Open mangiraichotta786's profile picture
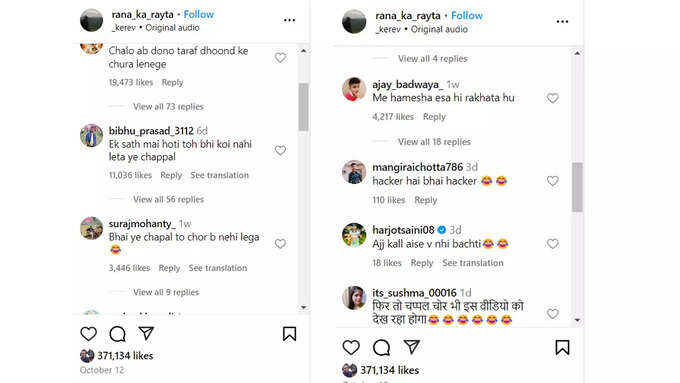680x383 pixels. [354, 172]
